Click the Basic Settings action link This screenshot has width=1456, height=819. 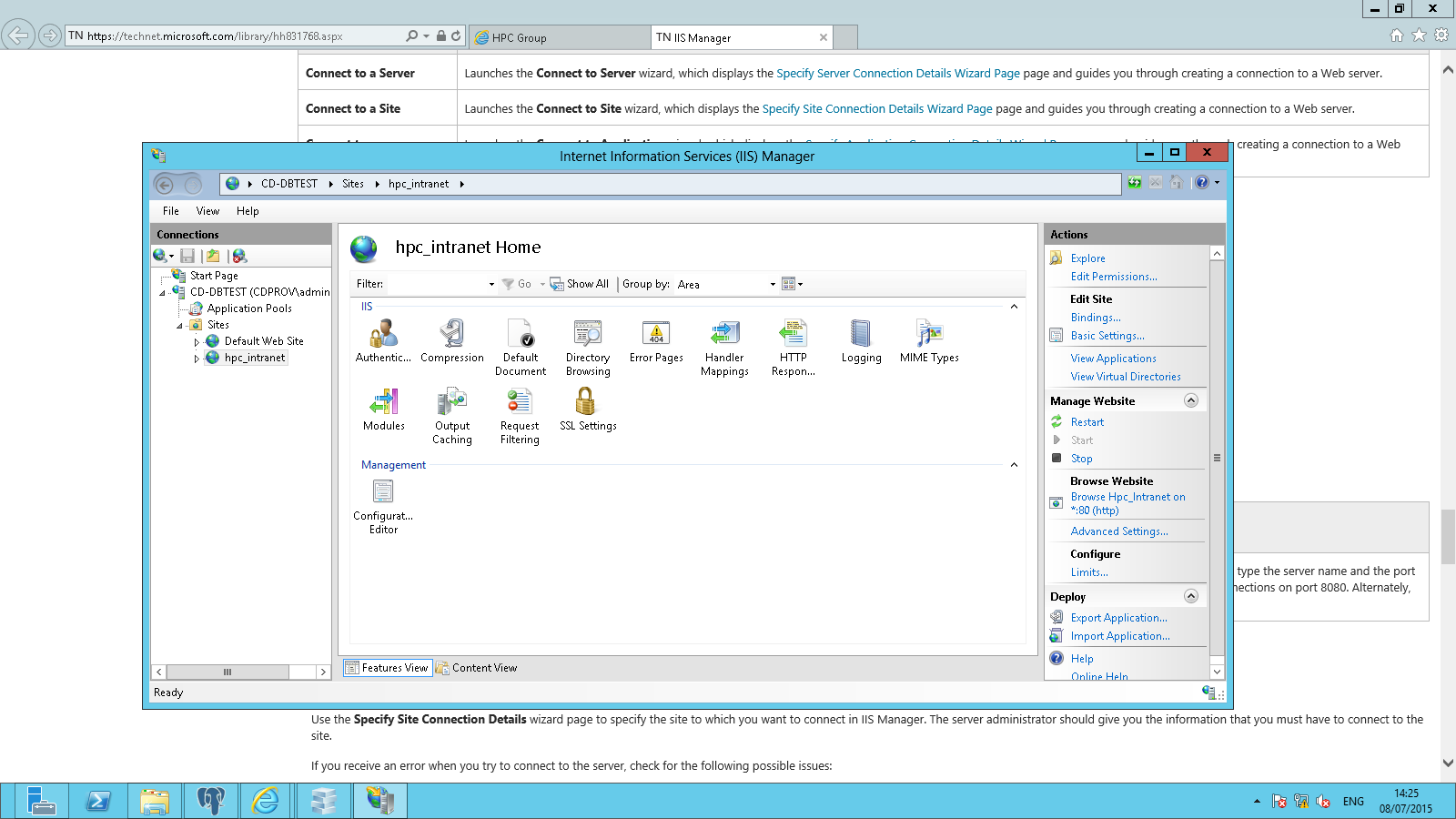point(1107,336)
